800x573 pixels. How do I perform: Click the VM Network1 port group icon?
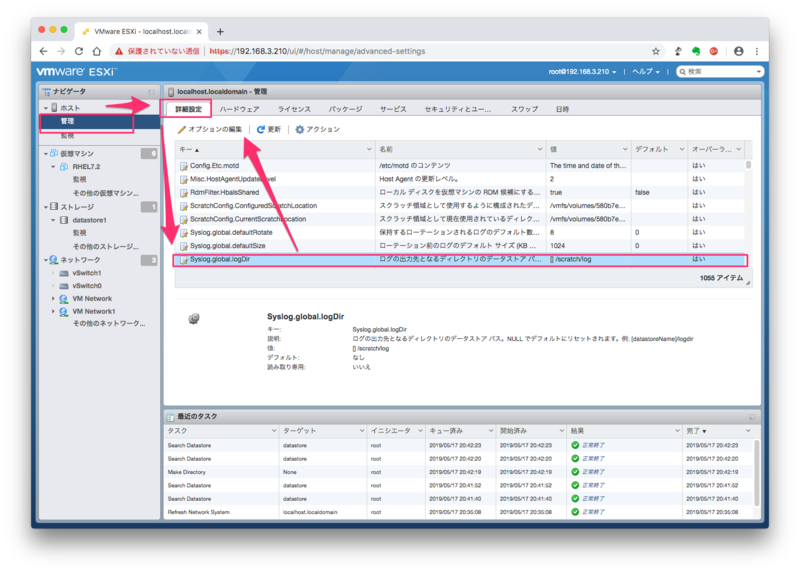(63, 311)
